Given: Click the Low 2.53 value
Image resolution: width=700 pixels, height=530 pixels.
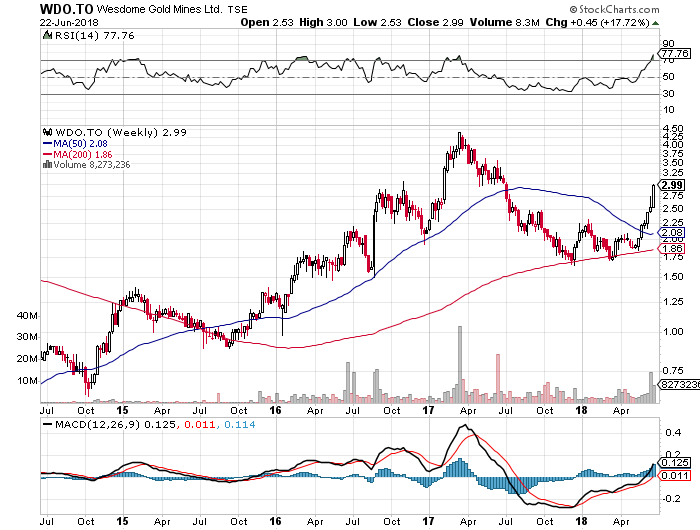Looking at the screenshot, I should (x=377, y=22).
